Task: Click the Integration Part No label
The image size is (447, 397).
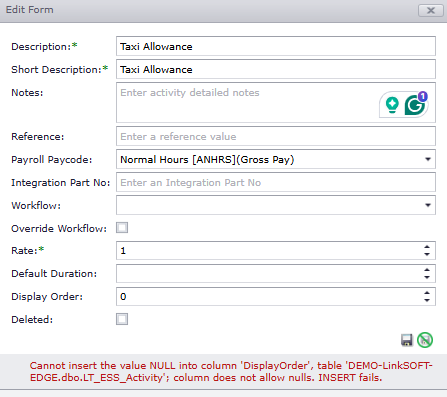Action: point(61,183)
